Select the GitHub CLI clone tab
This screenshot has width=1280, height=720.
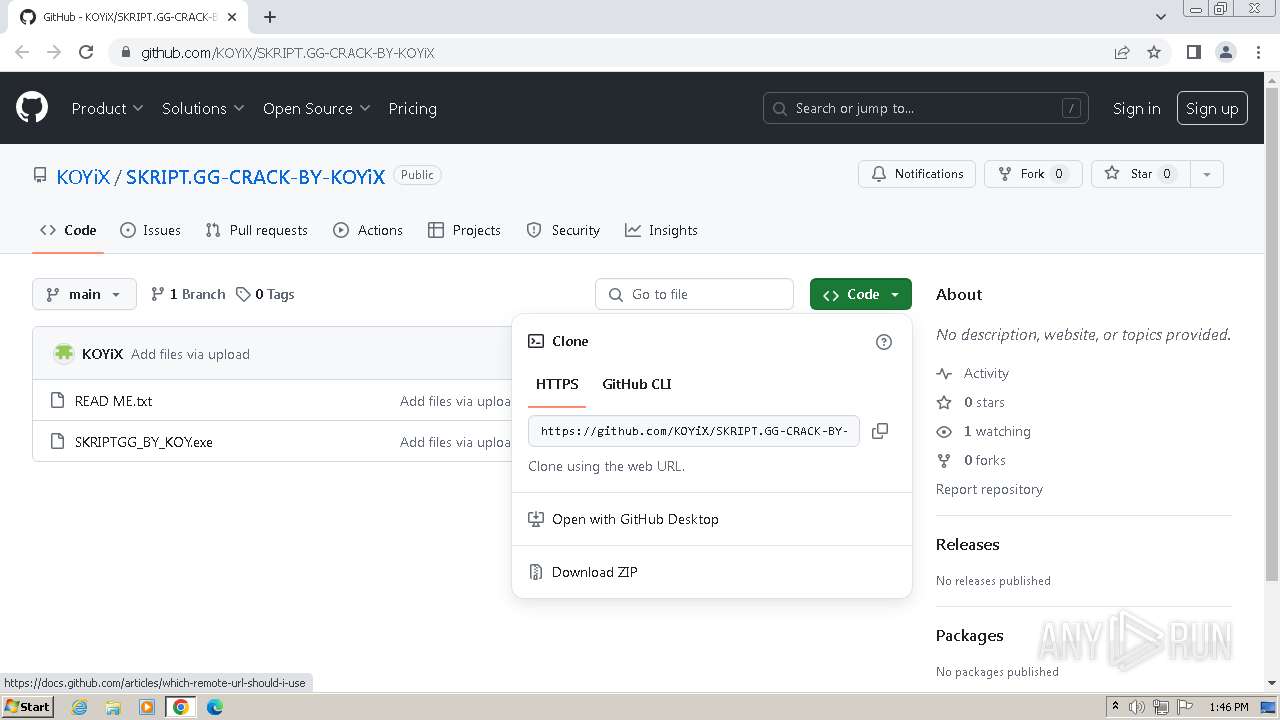point(637,384)
